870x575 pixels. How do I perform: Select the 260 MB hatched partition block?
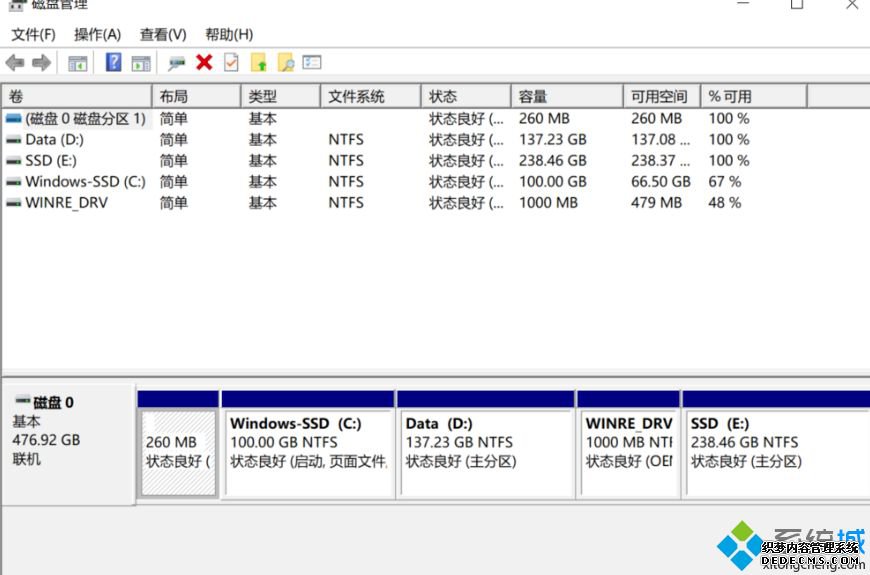178,444
